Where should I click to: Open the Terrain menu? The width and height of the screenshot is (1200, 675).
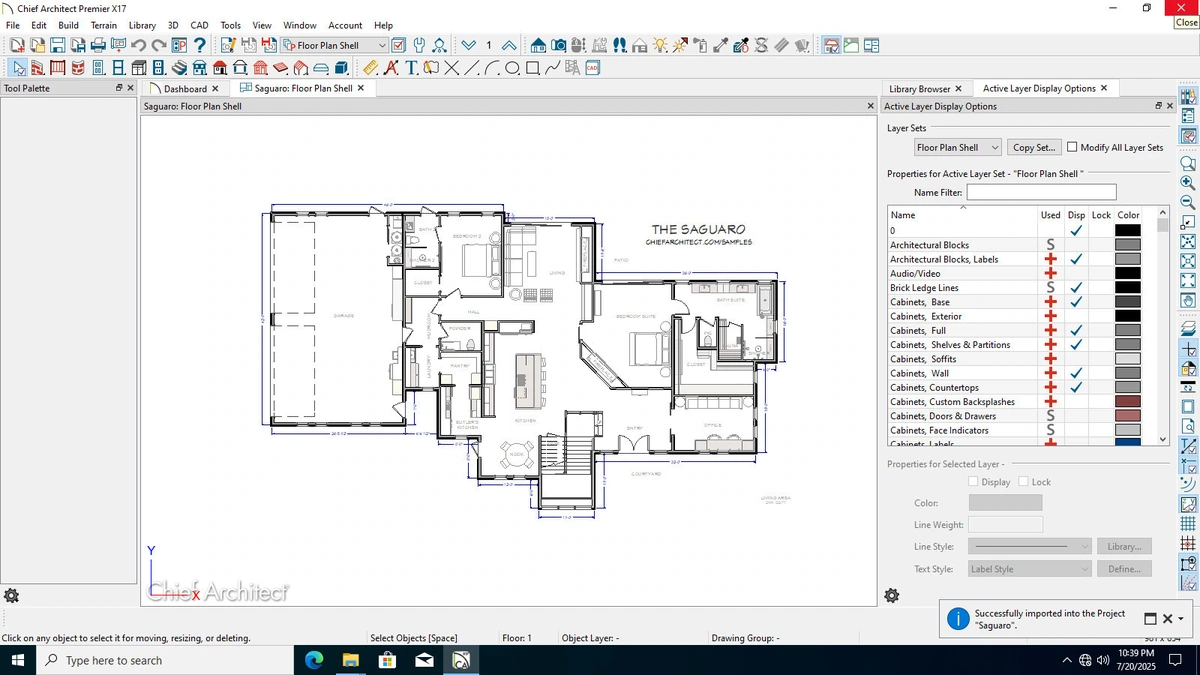pyautogui.click(x=104, y=25)
